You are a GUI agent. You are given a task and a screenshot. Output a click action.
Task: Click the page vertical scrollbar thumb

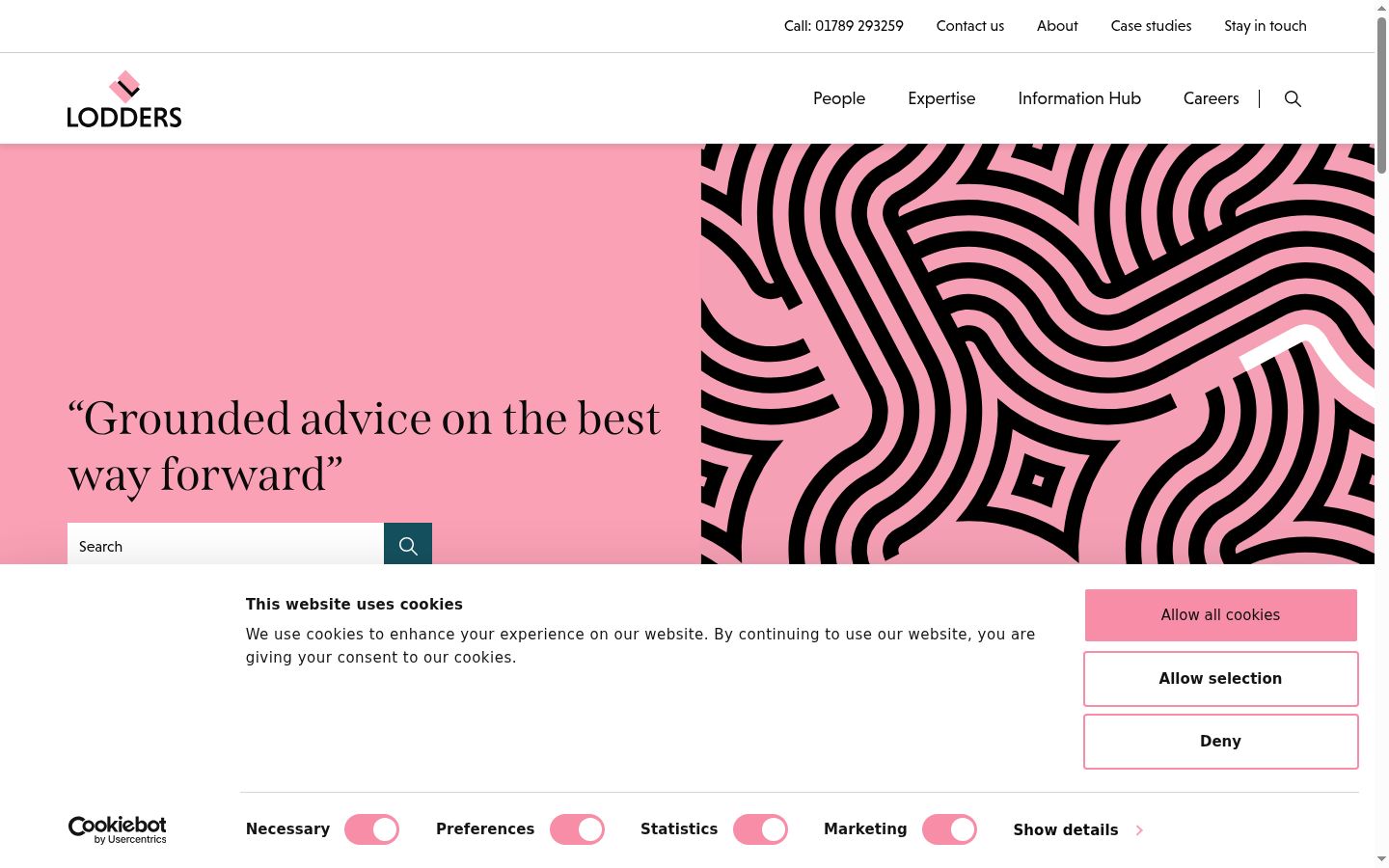coord(1381,95)
